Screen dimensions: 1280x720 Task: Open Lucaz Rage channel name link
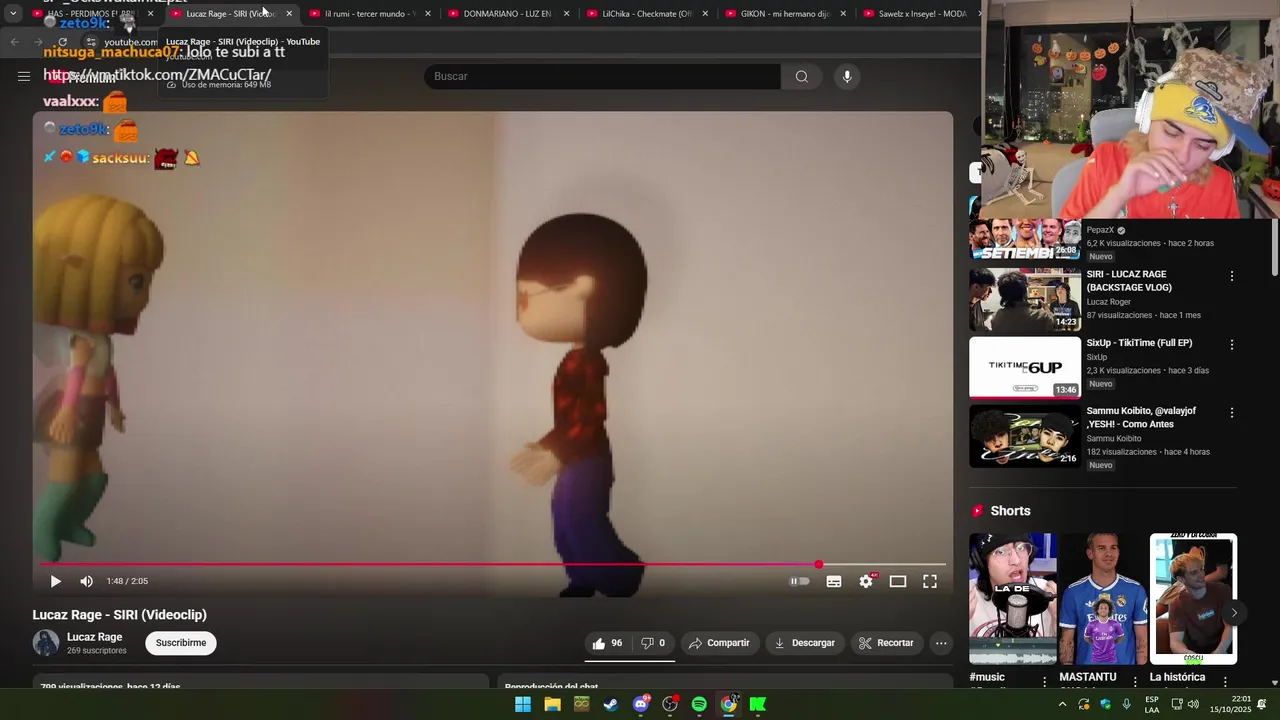[x=95, y=637]
